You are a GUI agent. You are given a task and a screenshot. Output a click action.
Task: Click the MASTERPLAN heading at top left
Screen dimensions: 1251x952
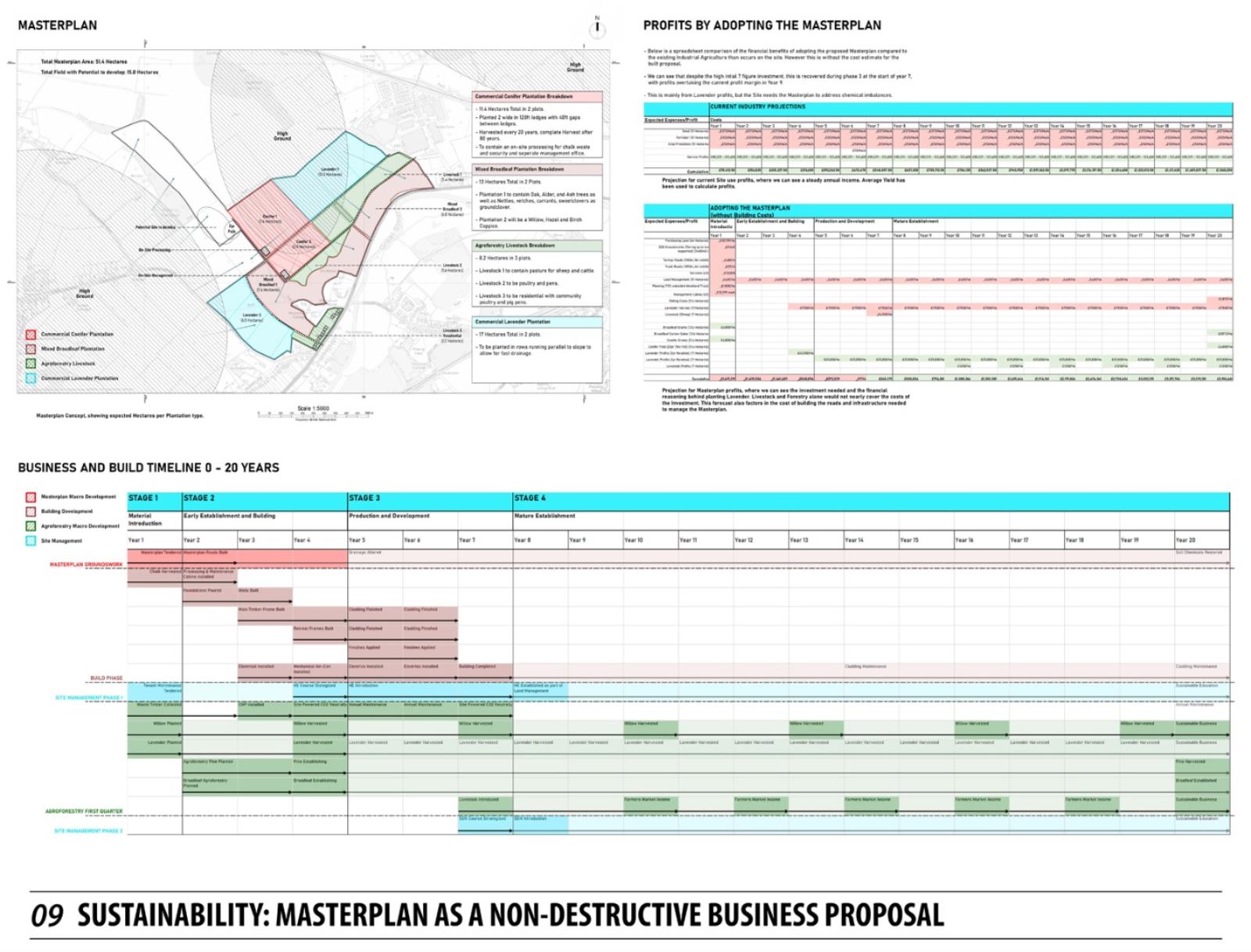[x=57, y=25]
